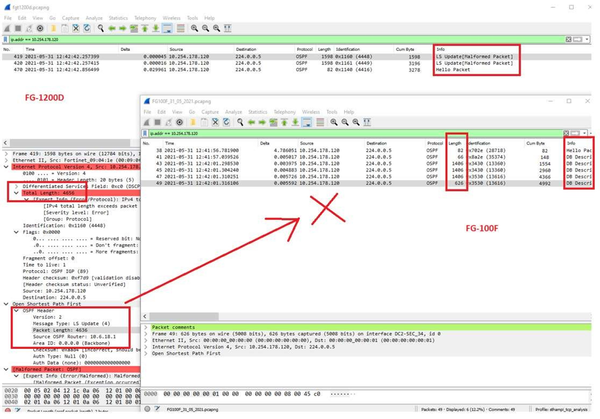
Task: Click display filter field in FG-1200D window
Action: (x=287, y=39)
